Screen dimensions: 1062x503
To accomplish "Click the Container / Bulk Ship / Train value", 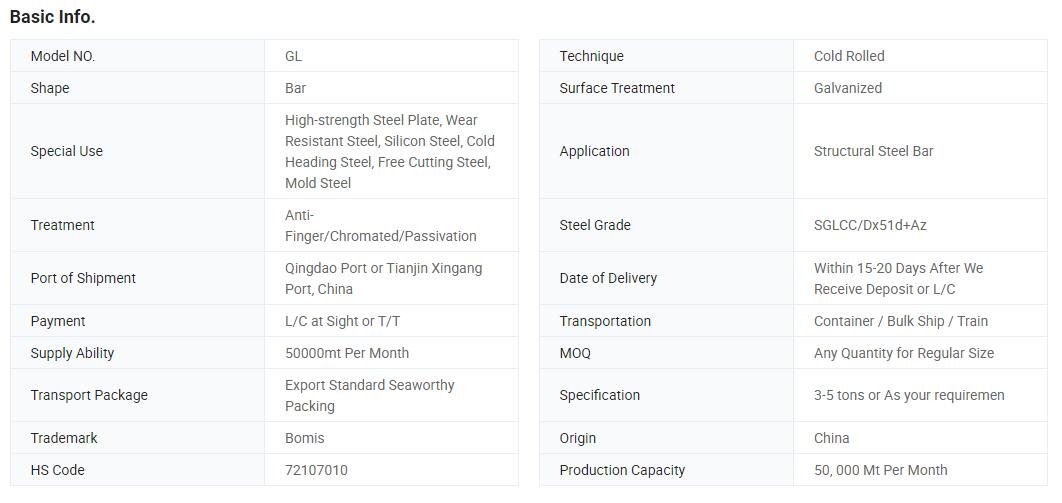I will pos(900,321).
